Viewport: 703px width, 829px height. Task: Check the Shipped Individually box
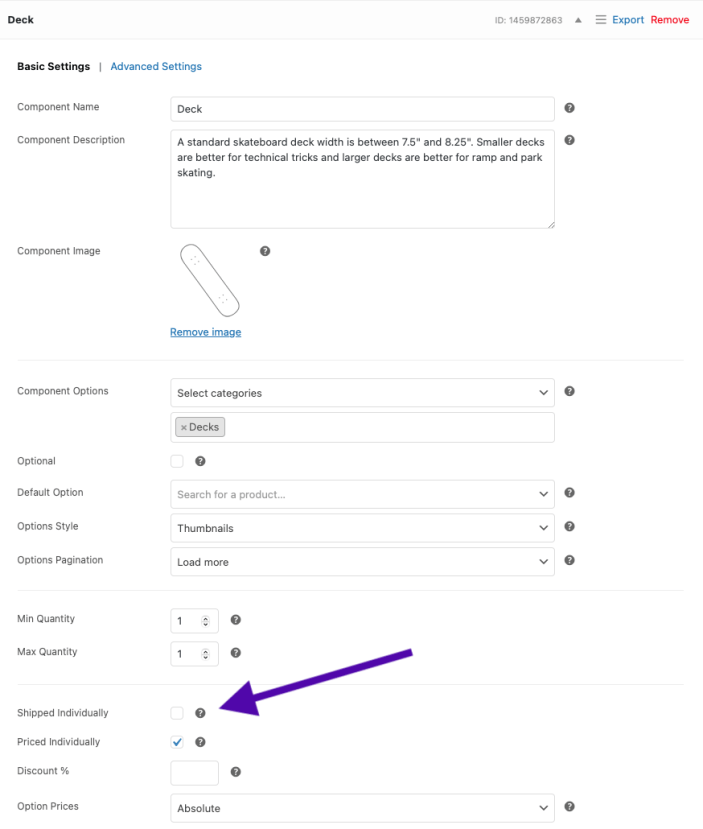[x=177, y=713]
